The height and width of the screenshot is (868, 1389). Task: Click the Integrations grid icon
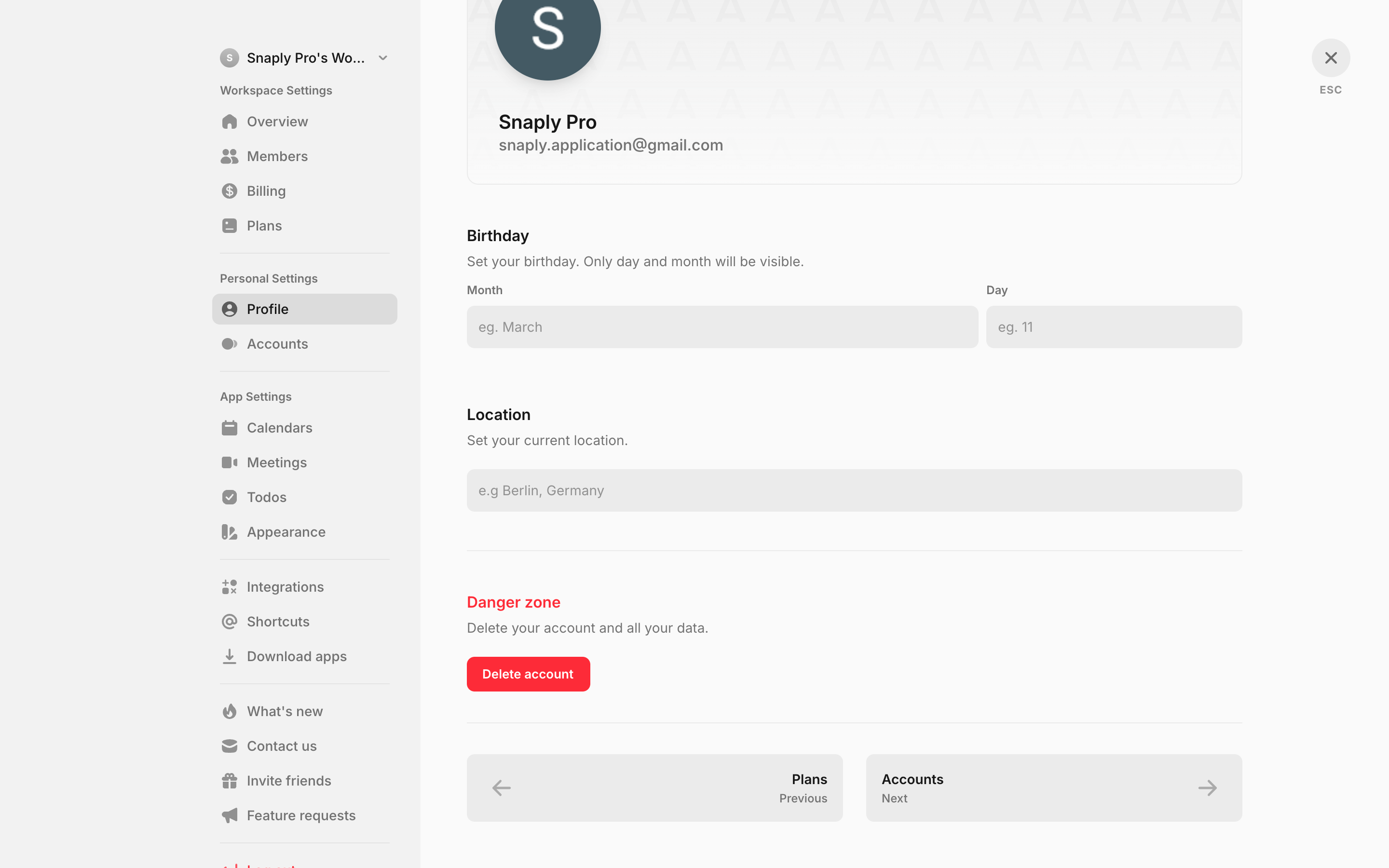pyautogui.click(x=230, y=587)
